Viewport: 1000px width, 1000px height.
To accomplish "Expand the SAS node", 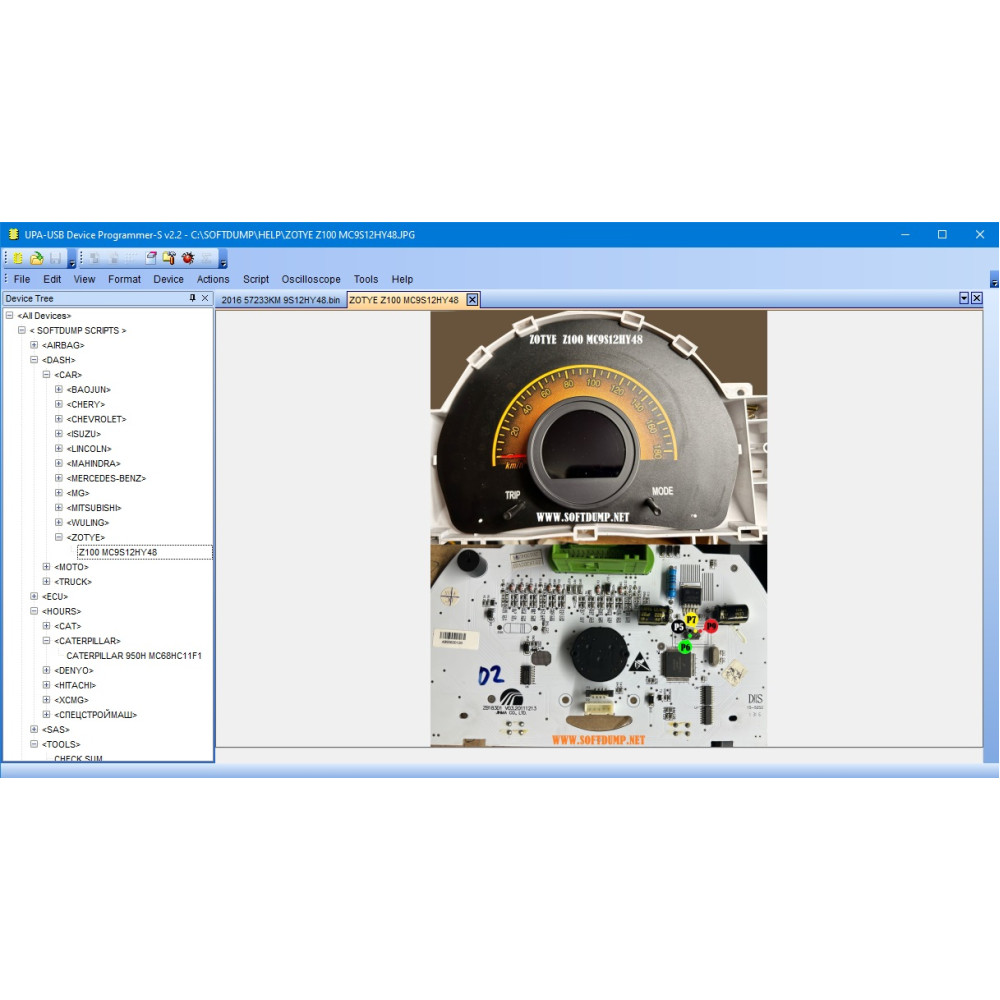I will (x=34, y=729).
